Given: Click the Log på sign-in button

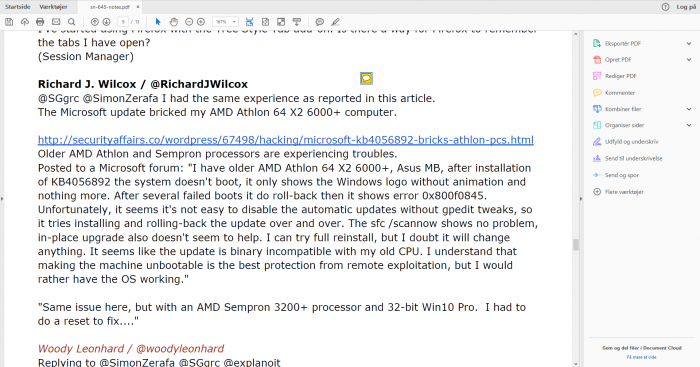Looking at the screenshot, I should click(x=686, y=7).
